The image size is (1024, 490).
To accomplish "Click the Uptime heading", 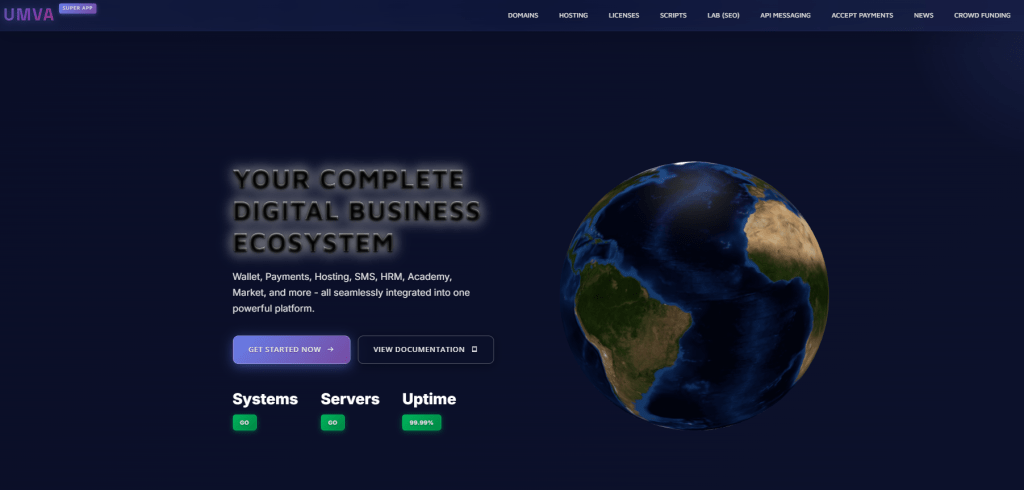I will [x=429, y=399].
